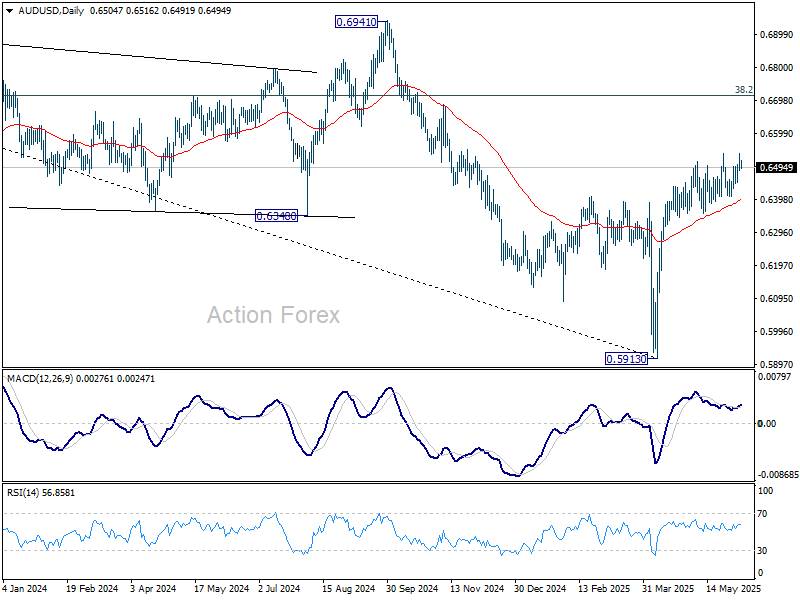800x600 pixels.
Task: Click the 19 Feb 2024 date label
Action: (x=92, y=588)
